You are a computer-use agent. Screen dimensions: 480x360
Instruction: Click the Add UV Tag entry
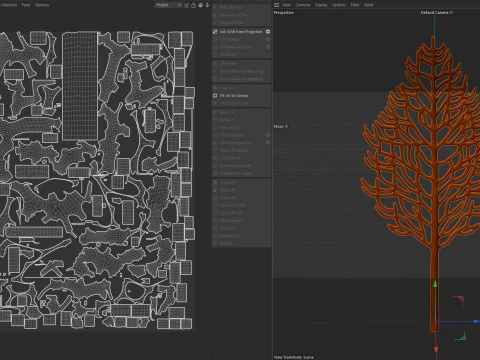(231, 7)
